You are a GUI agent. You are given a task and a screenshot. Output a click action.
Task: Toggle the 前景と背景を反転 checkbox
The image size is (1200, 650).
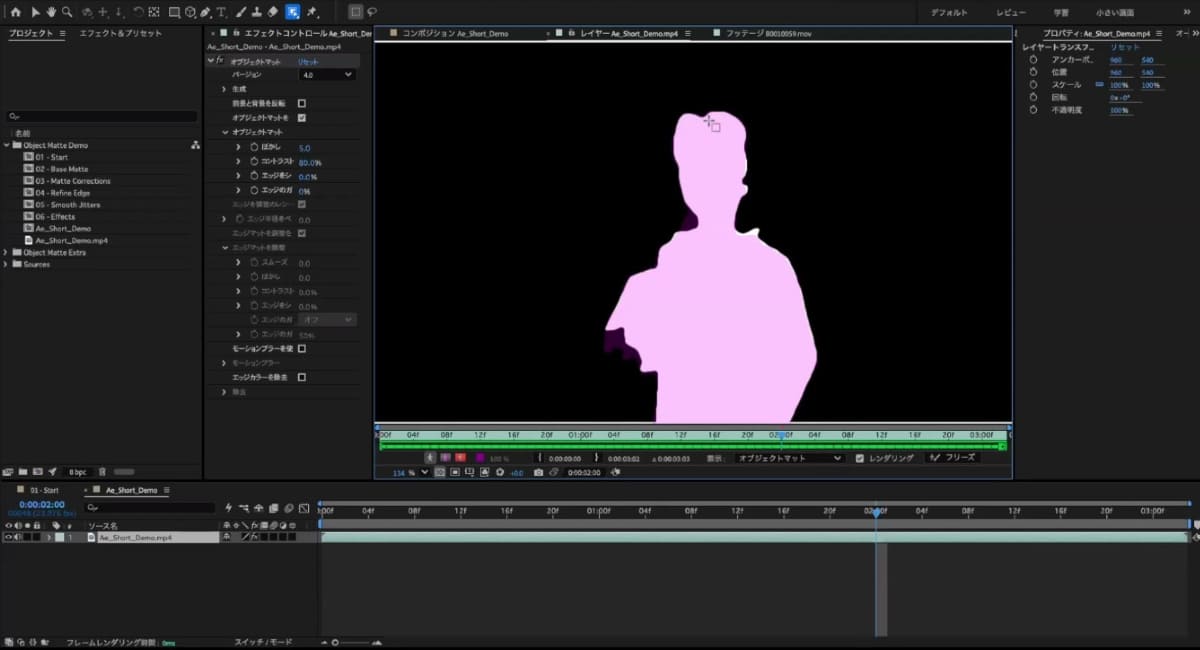(302, 103)
